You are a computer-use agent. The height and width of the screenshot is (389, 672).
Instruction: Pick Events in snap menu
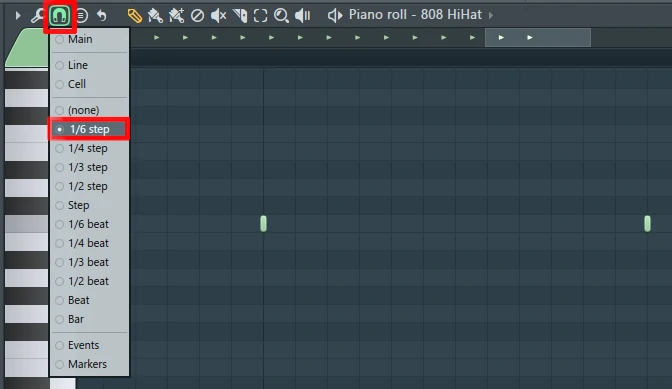click(89, 345)
